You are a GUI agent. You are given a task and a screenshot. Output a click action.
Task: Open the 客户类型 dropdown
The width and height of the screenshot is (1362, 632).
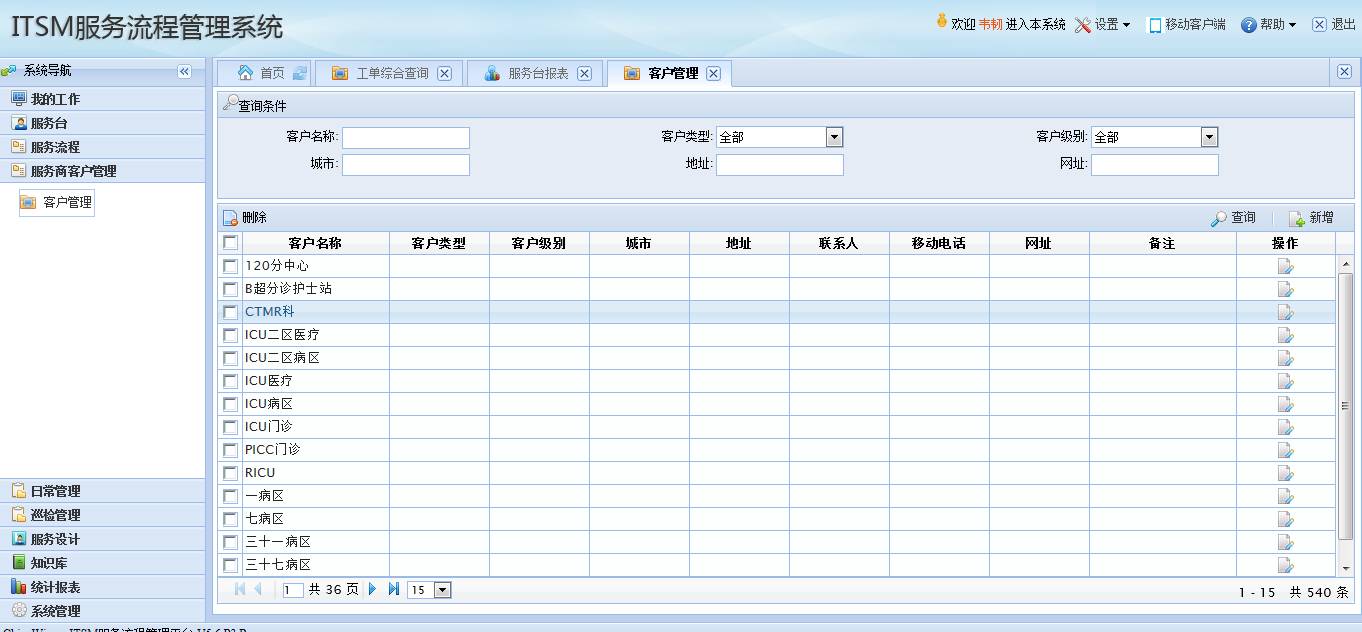point(832,136)
